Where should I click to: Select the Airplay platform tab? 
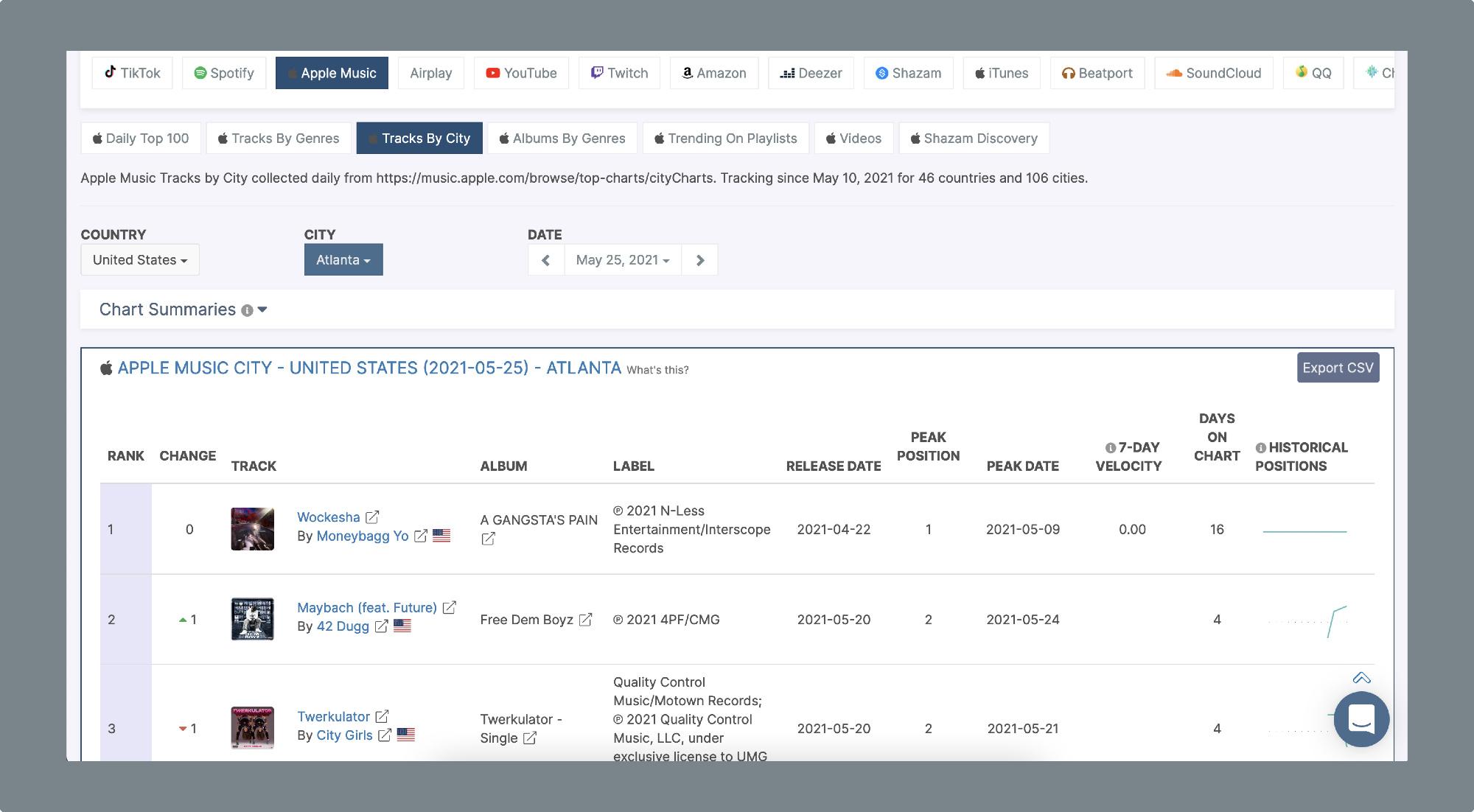tap(431, 73)
